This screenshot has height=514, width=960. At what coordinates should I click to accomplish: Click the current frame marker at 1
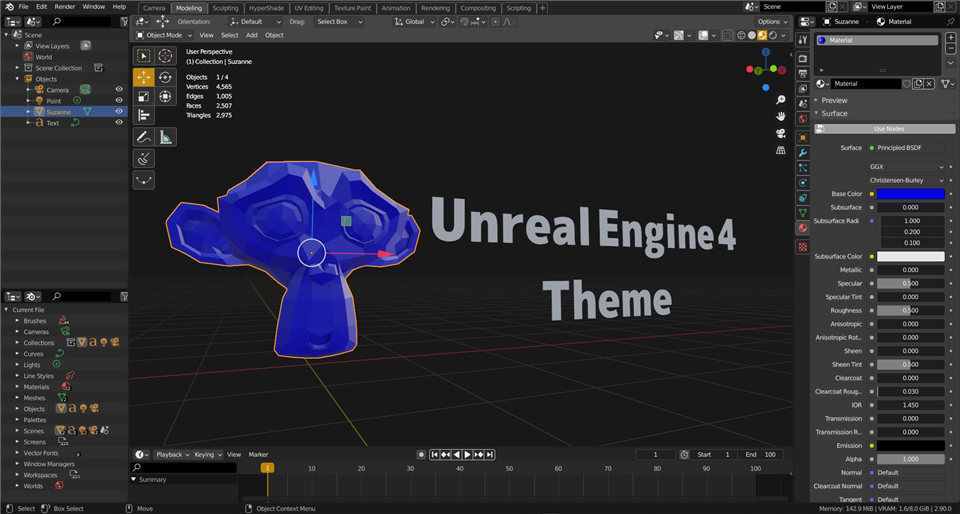click(x=267, y=468)
